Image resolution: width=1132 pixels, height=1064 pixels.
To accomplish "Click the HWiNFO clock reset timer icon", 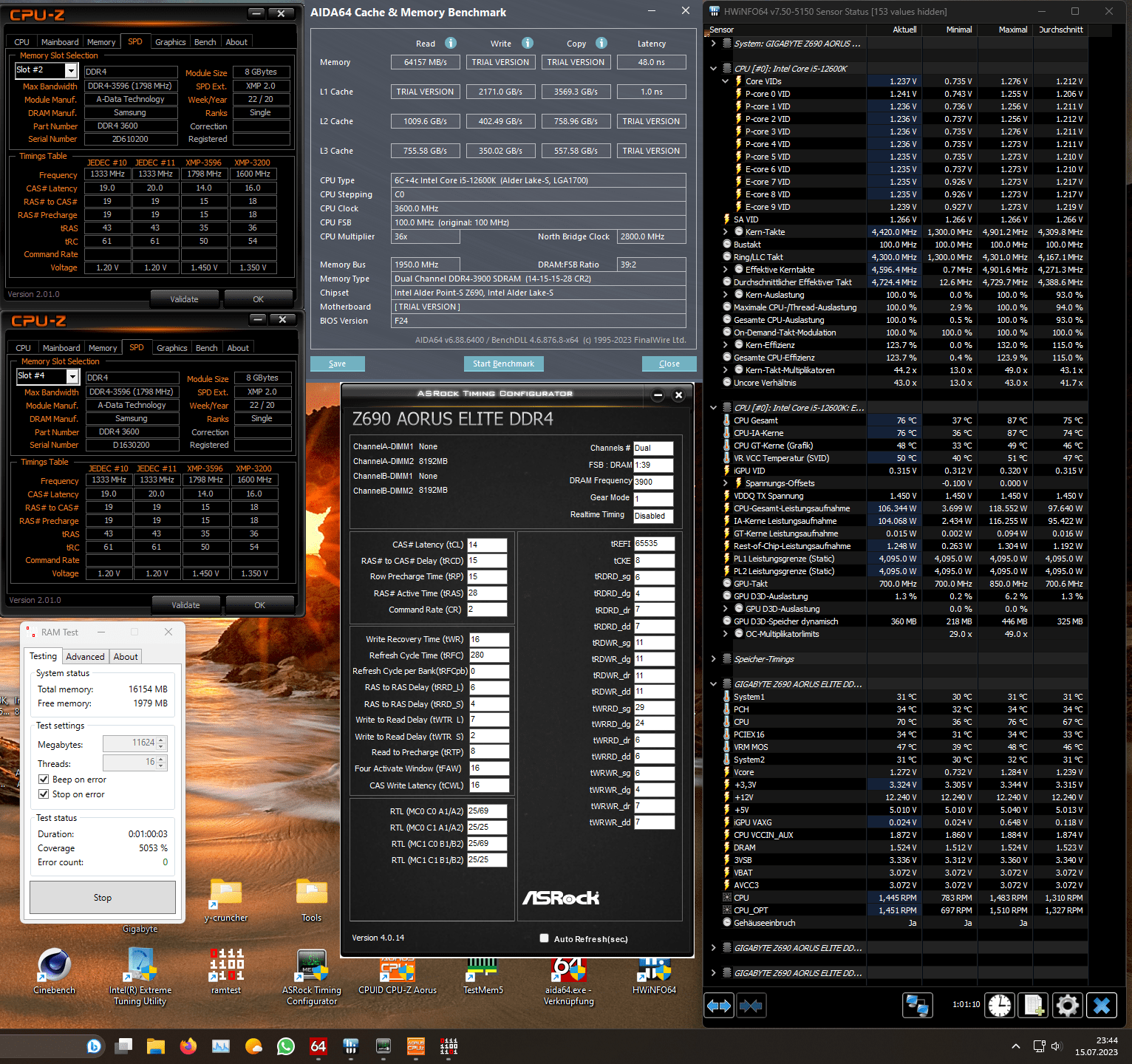I will point(1000,1006).
